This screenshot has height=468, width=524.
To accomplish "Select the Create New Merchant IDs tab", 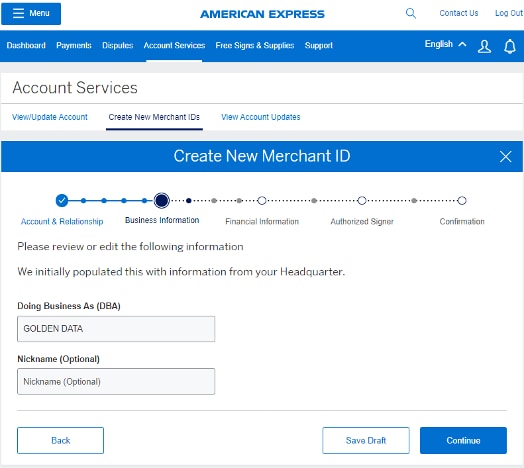I will tap(154, 117).
